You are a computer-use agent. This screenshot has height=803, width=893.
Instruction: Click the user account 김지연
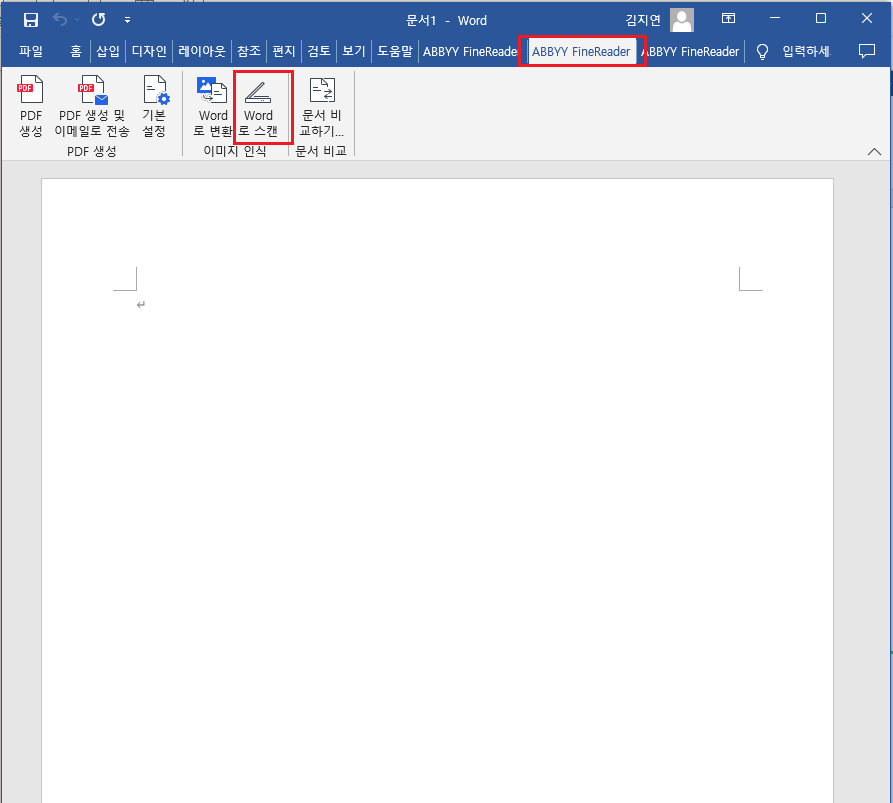[643, 20]
